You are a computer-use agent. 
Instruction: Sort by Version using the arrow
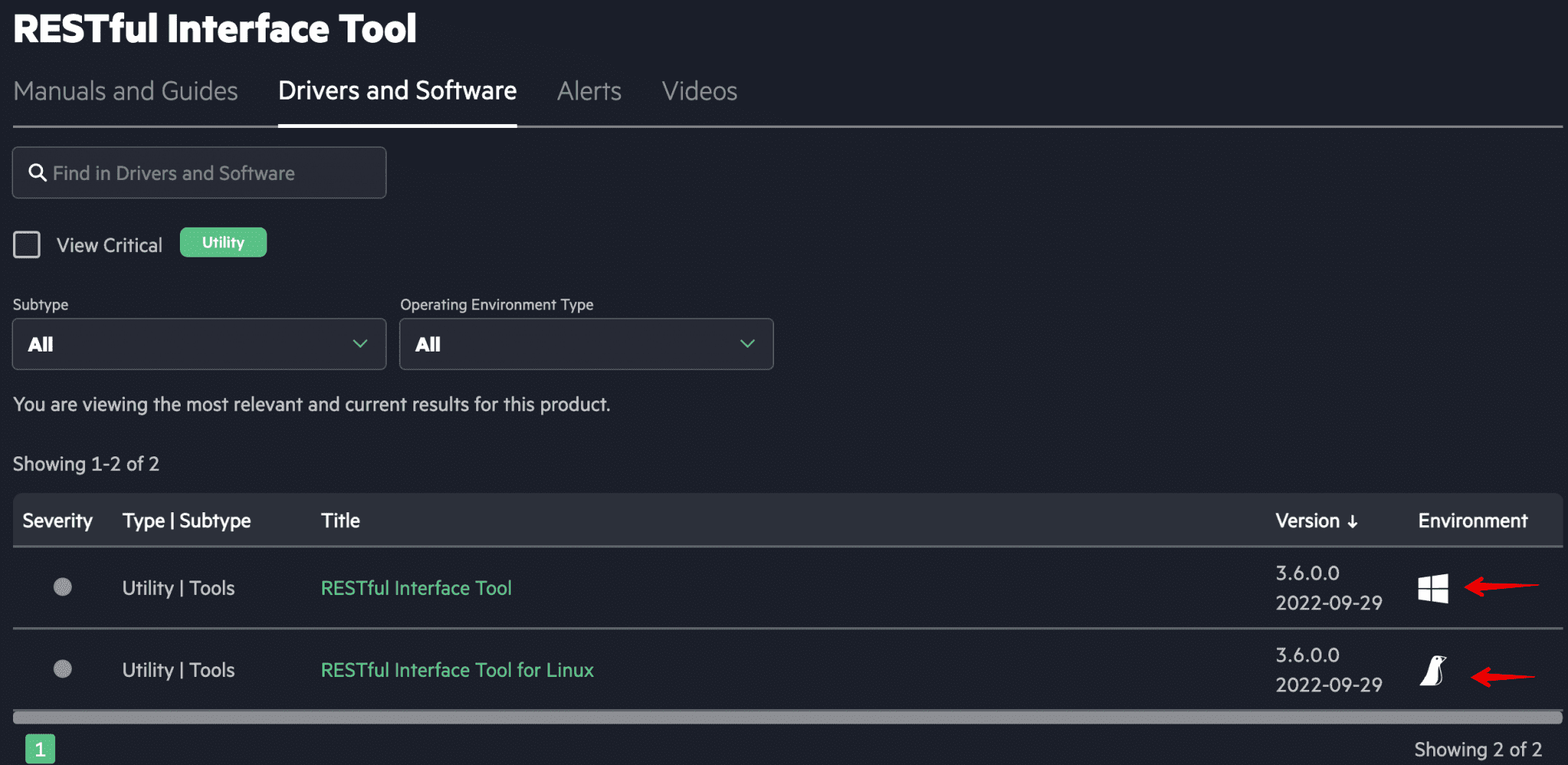[1354, 521]
